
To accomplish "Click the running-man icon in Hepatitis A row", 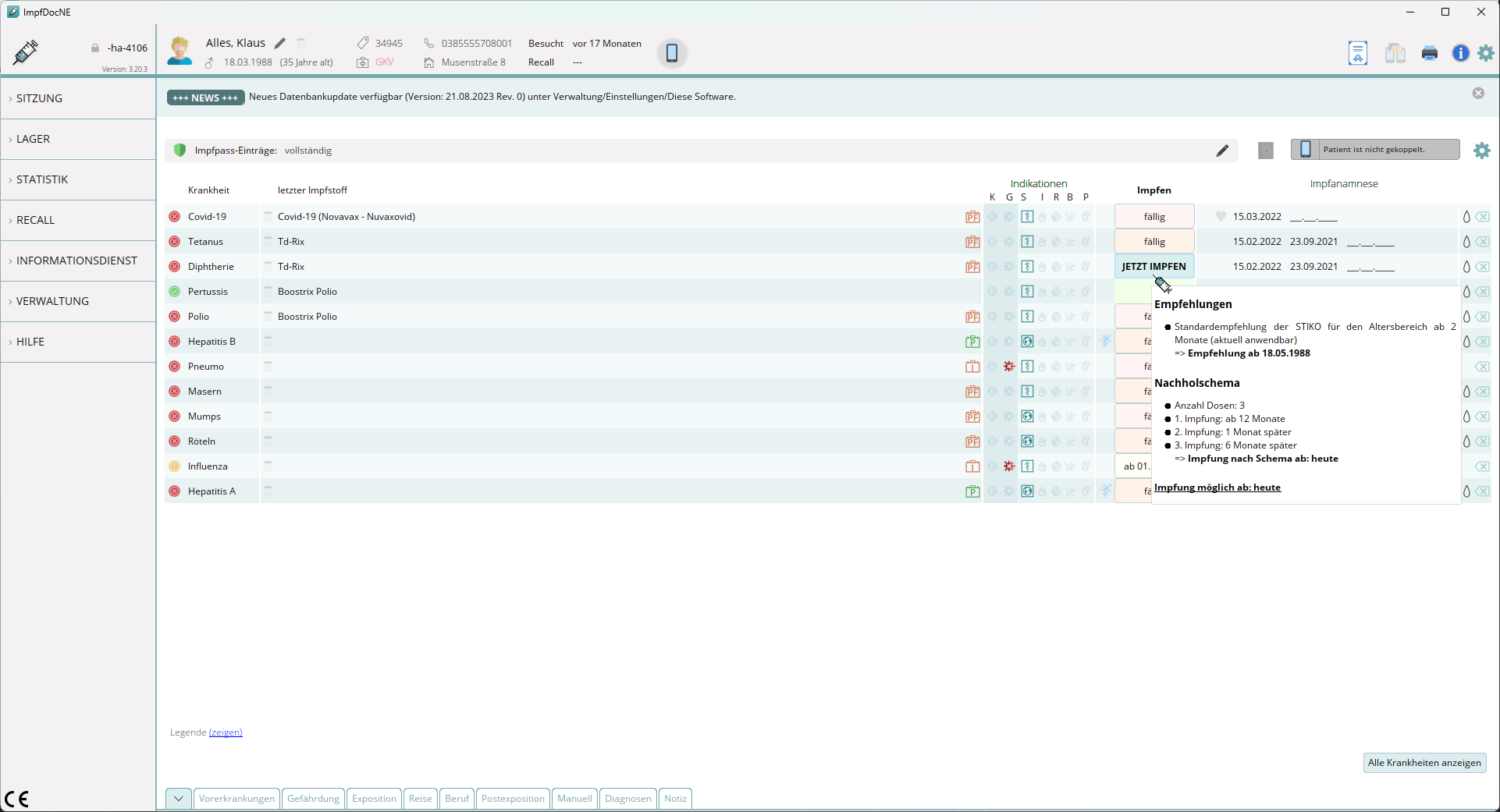I will 1105,491.
